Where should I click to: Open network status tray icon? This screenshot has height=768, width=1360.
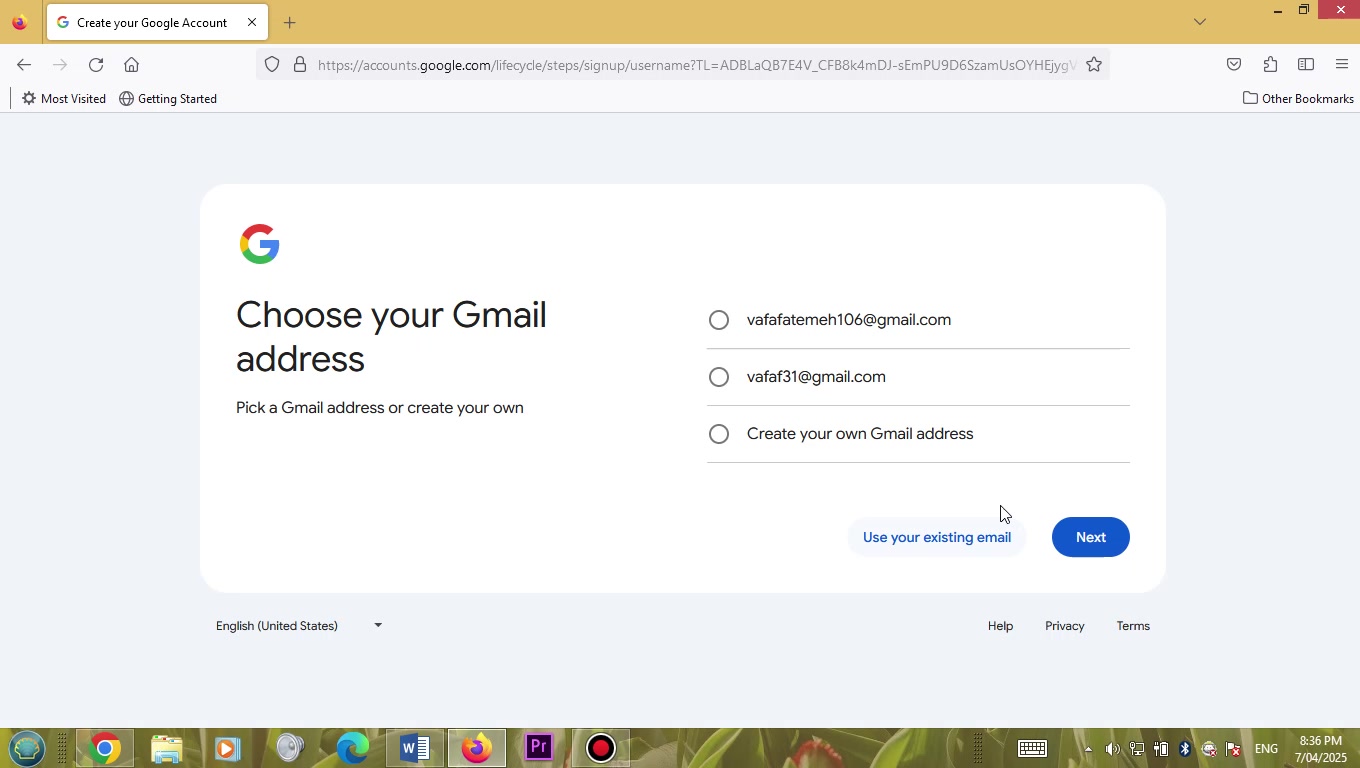1136,749
